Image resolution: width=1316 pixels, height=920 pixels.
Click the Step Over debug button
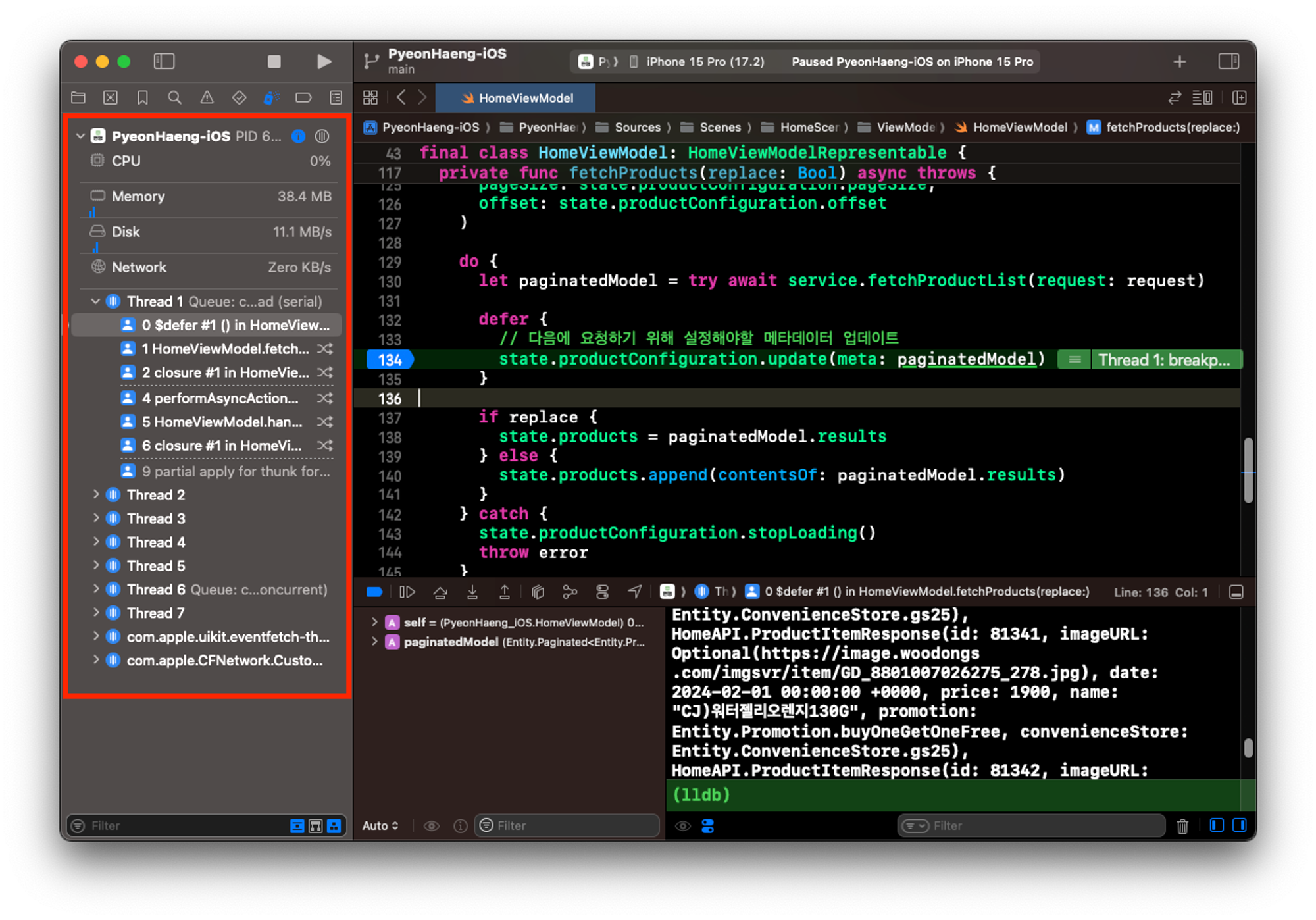[440, 592]
